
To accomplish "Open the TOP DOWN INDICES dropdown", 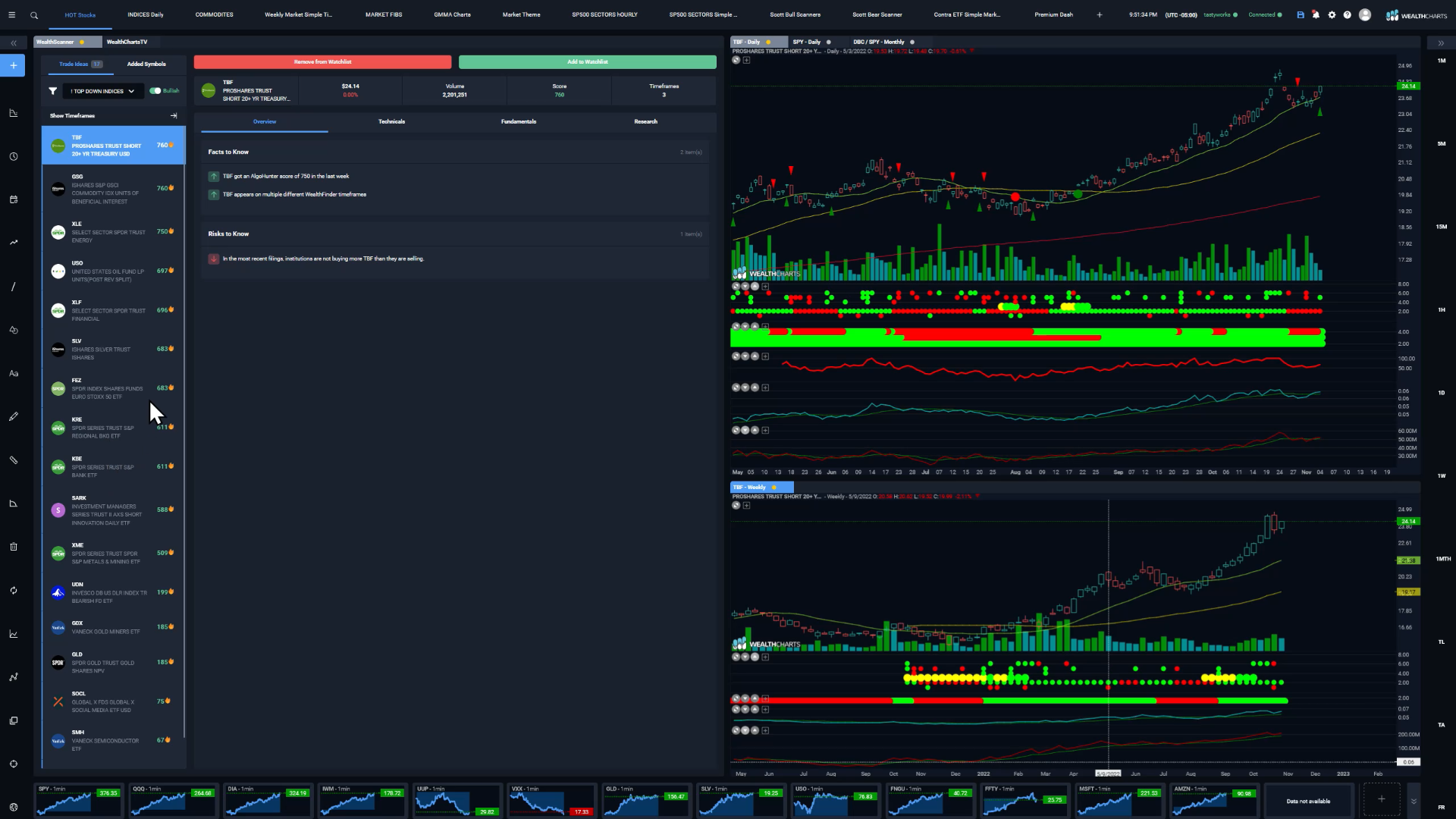I will tap(103, 91).
